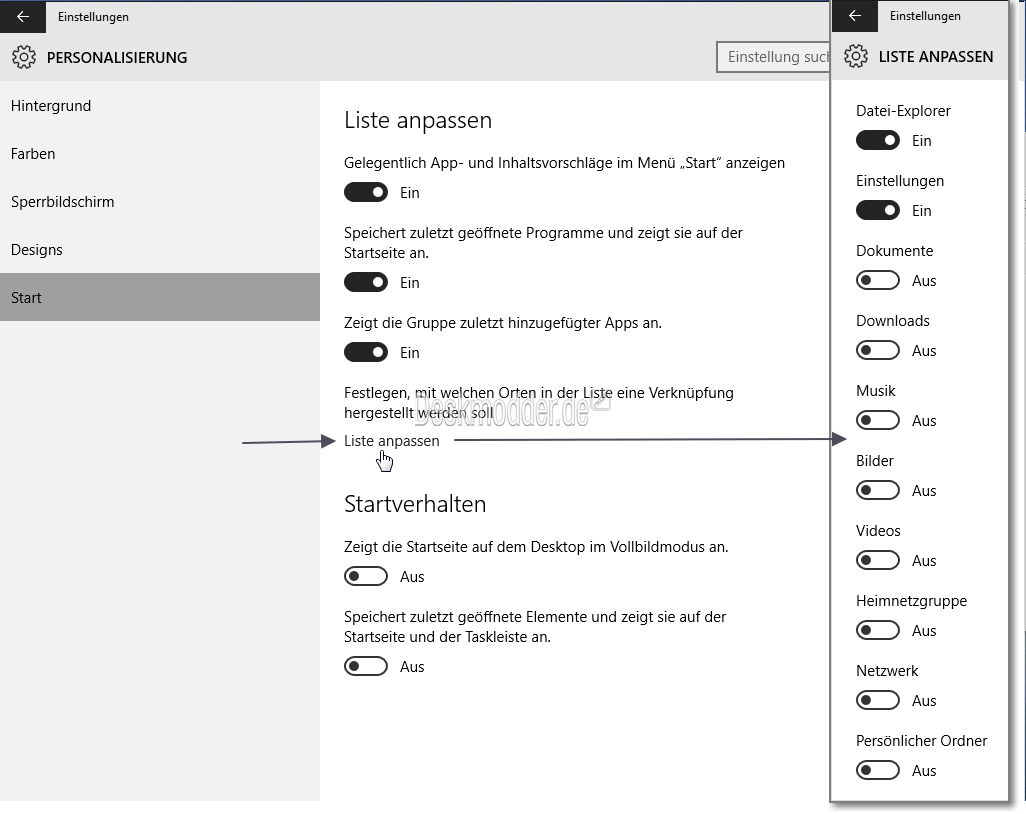
Task: Go to Sperrbildschirm settings
Action: pos(160,202)
